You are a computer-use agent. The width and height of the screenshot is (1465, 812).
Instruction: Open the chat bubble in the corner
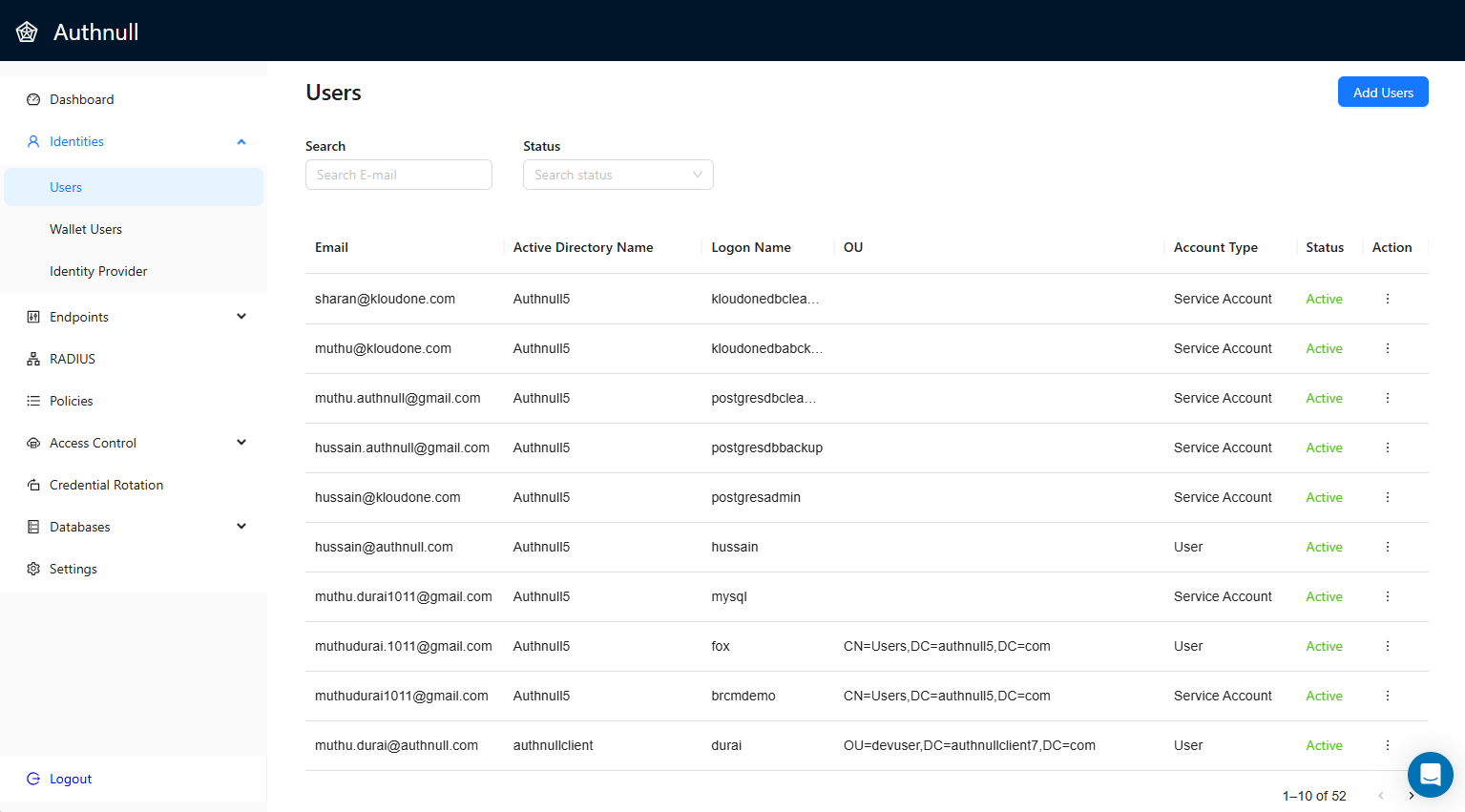1429,775
